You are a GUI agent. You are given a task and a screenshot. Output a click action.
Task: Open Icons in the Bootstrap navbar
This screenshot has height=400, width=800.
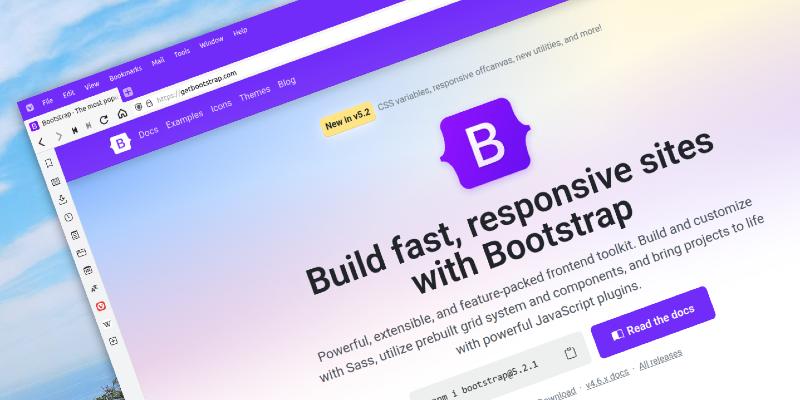click(x=221, y=106)
